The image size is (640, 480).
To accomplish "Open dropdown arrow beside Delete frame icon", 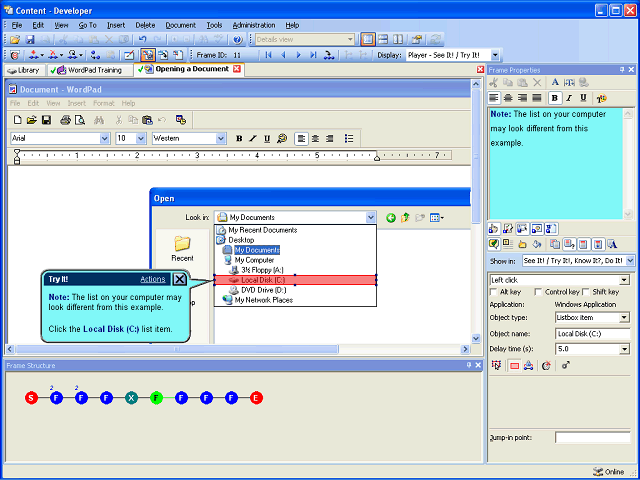I will (x=62, y=55).
